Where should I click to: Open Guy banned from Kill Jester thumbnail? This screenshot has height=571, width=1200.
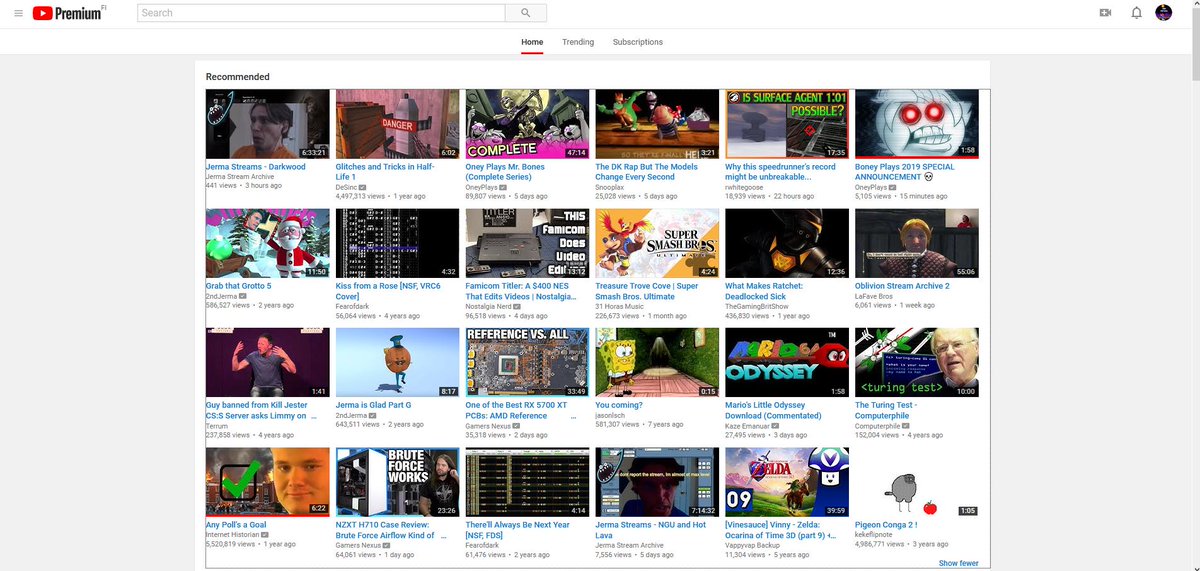(x=267, y=362)
